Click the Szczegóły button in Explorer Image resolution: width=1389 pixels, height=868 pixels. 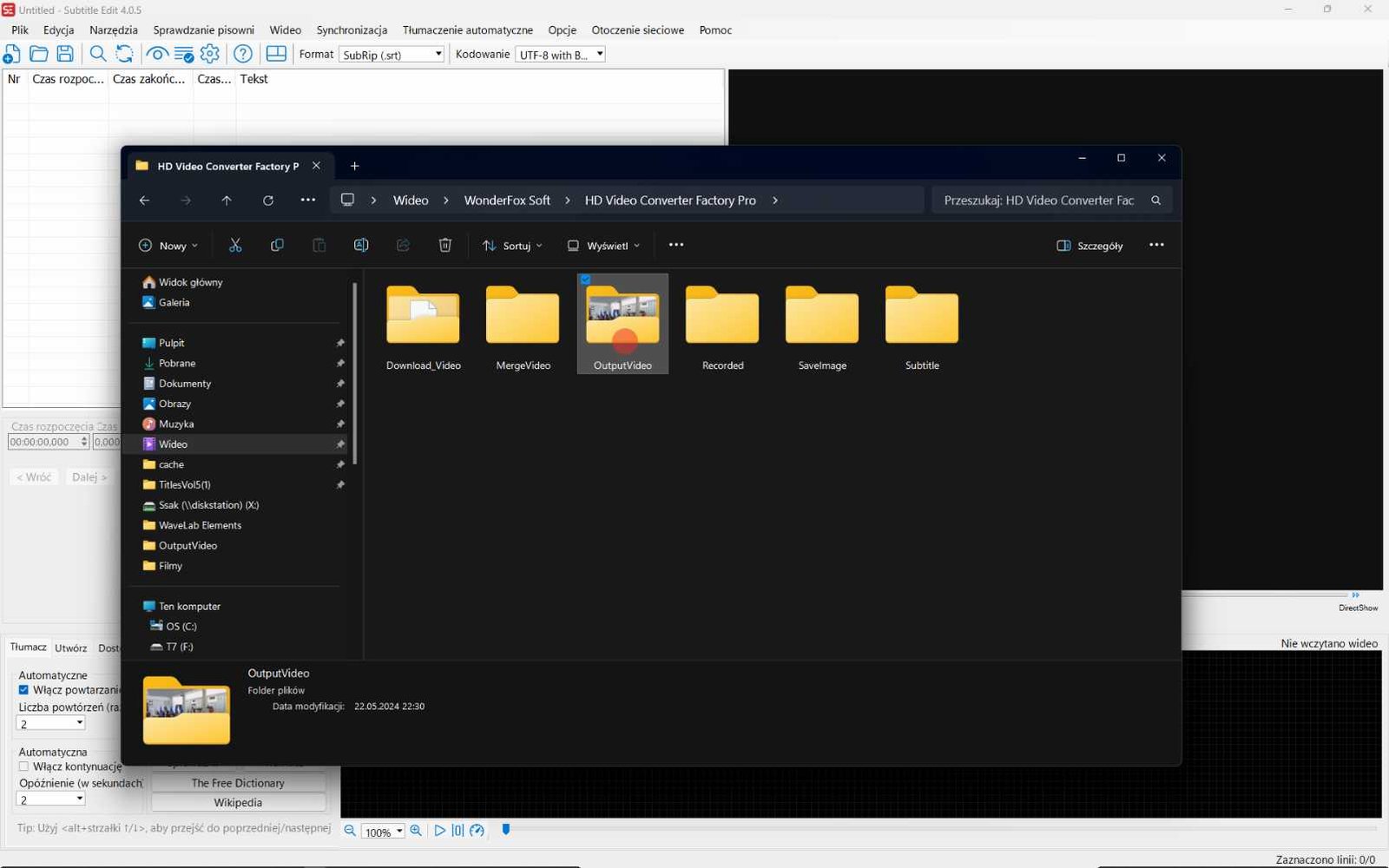coord(1089,246)
